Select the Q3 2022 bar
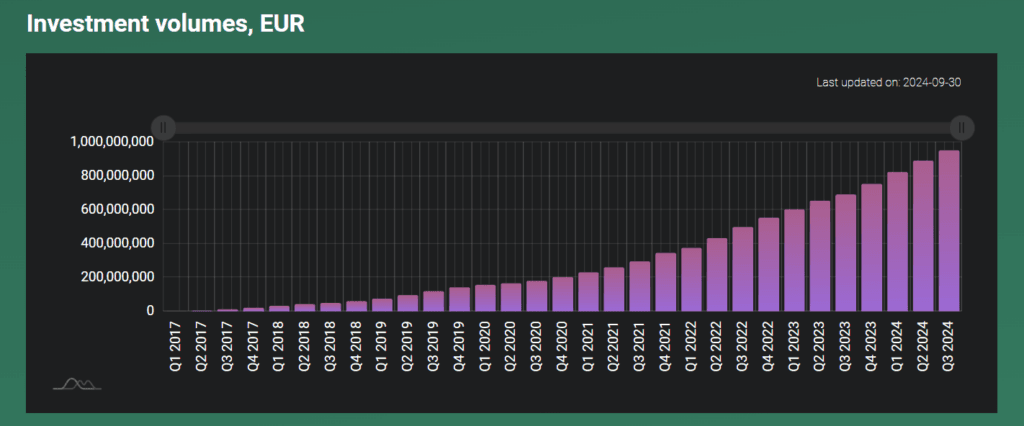 coord(742,269)
